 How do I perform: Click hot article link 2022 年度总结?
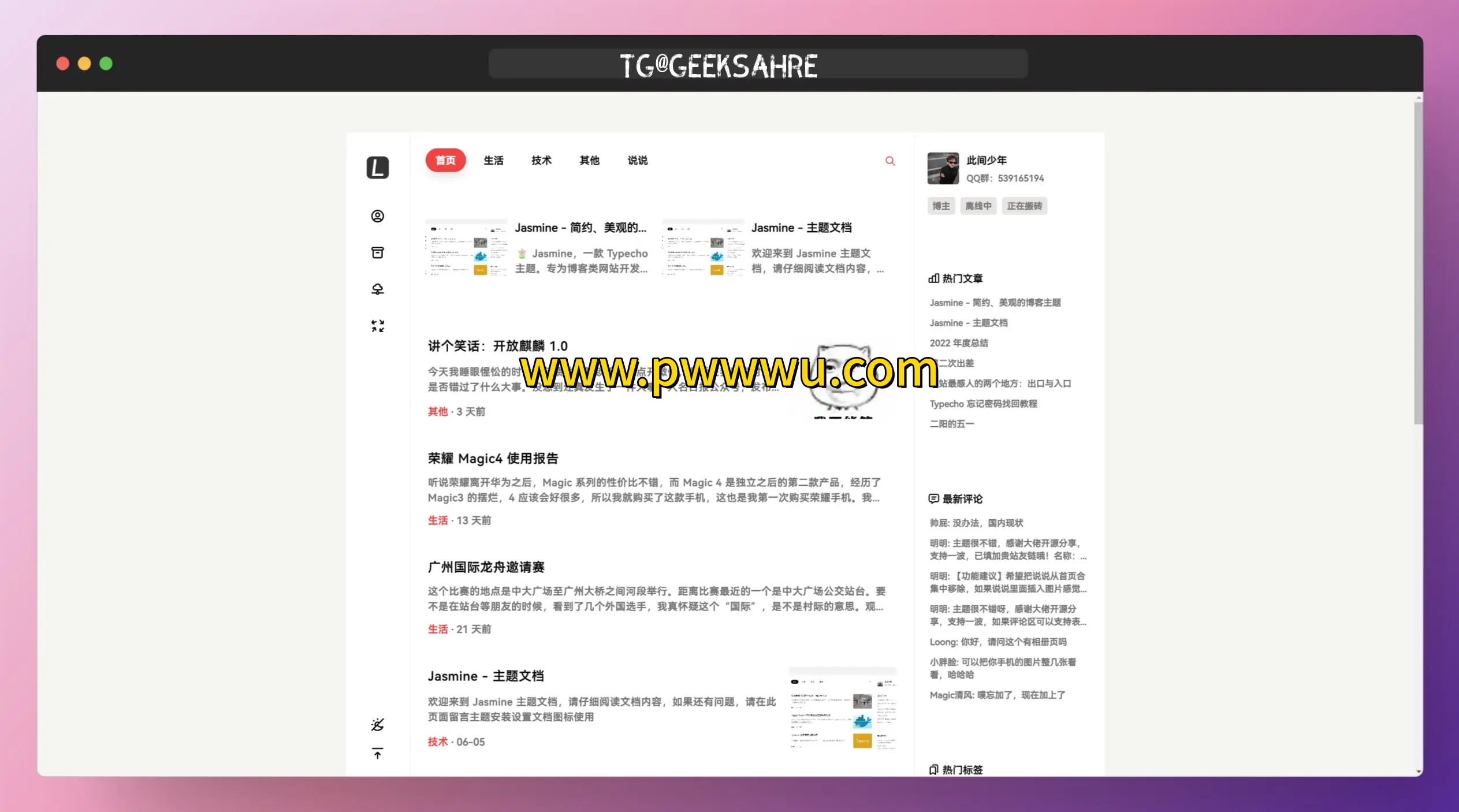tap(959, 342)
